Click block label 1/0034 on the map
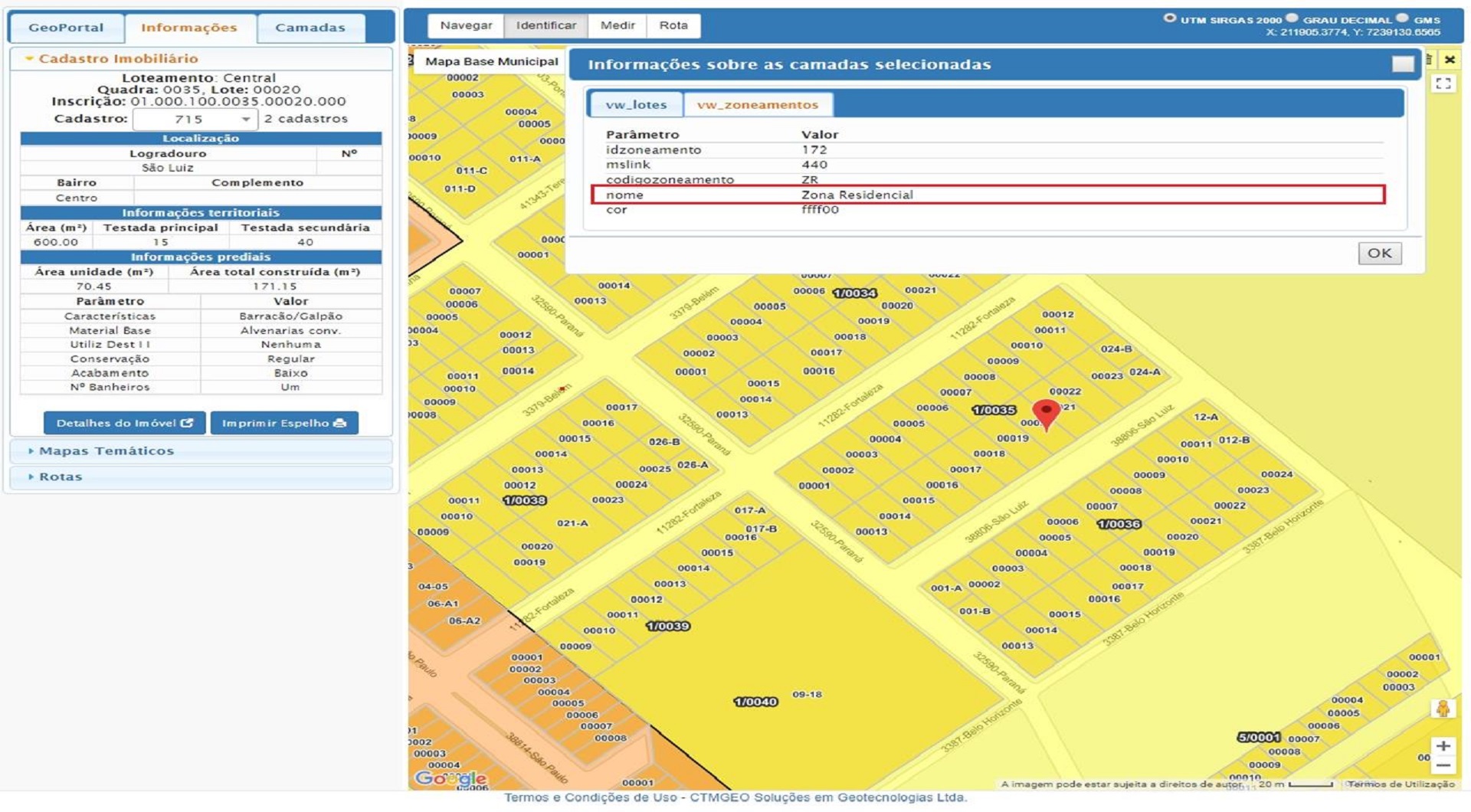This screenshot has width=1471, height=812. [x=854, y=293]
